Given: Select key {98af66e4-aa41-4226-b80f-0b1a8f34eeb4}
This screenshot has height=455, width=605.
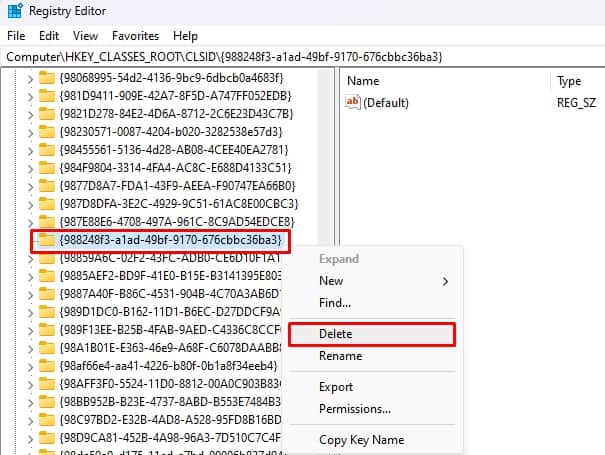Looking at the screenshot, I should 168,366.
